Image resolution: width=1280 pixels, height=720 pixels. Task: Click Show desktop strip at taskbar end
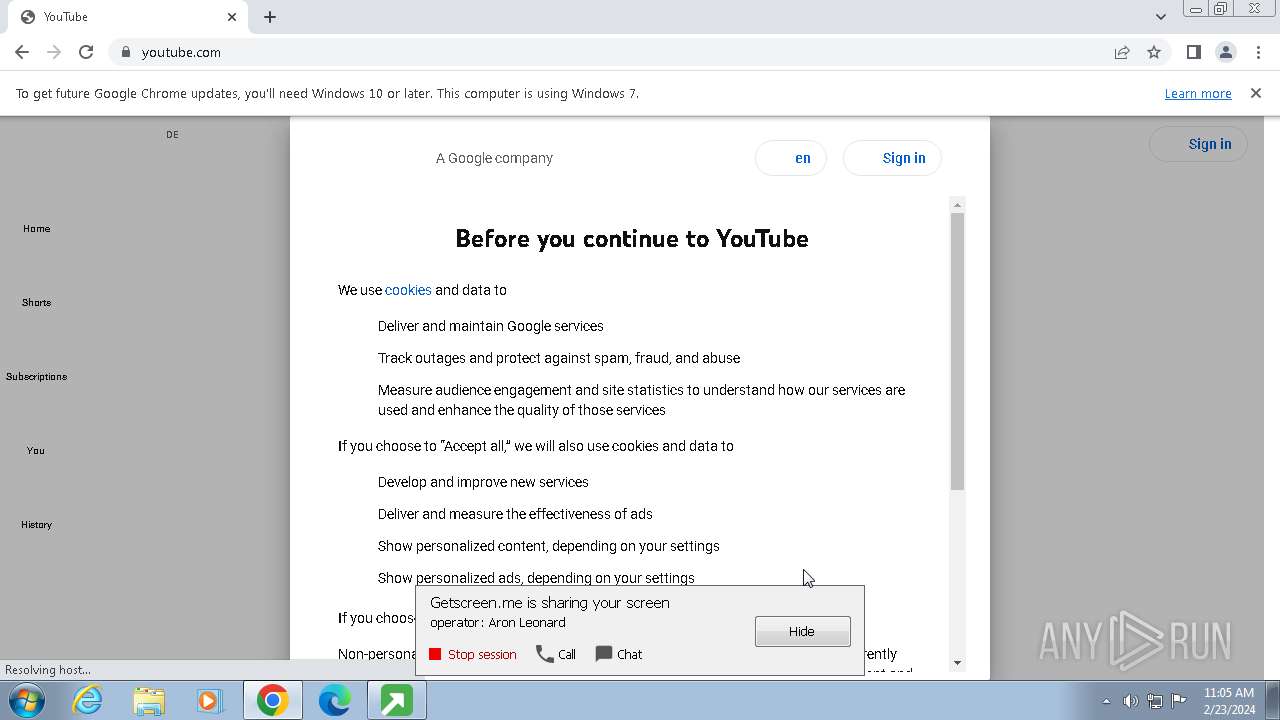click(1272, 700)
